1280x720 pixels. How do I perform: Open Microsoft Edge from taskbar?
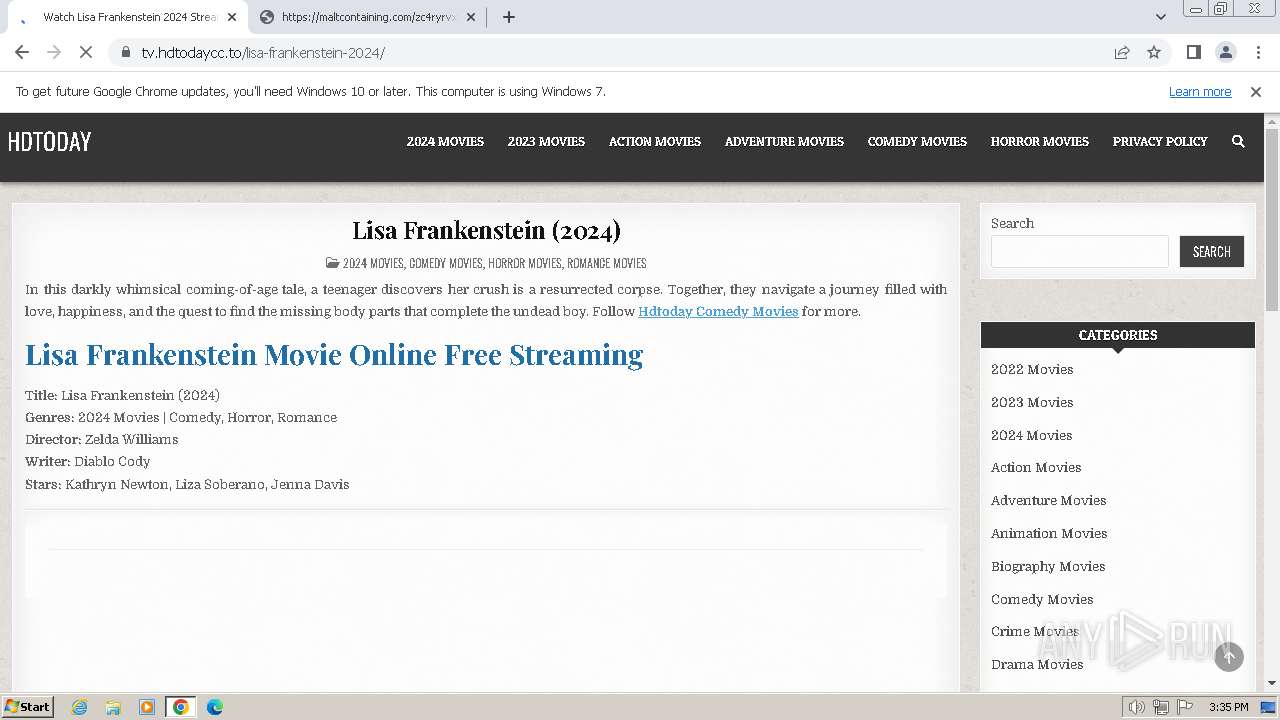pos(214,707)
